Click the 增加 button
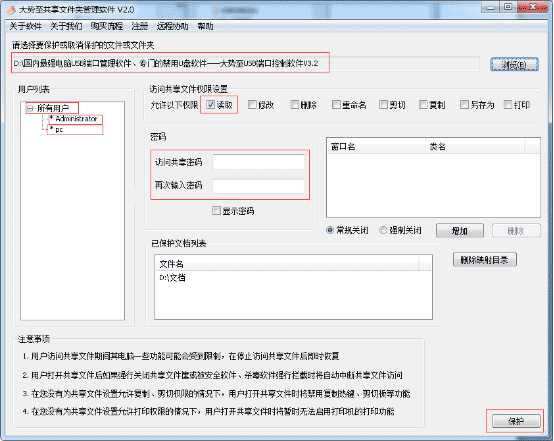Viewport: 554px width, 441px height. click(x=460, y=231)
